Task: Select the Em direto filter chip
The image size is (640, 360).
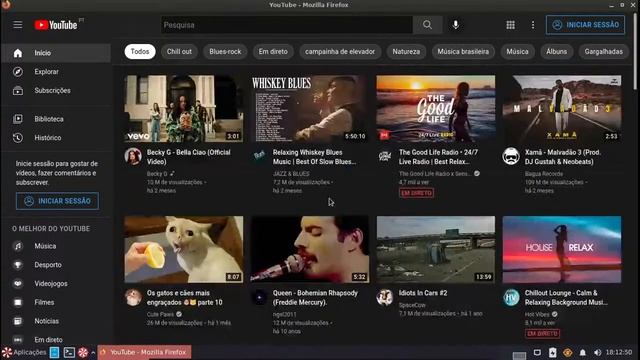Action: (273, 52)
